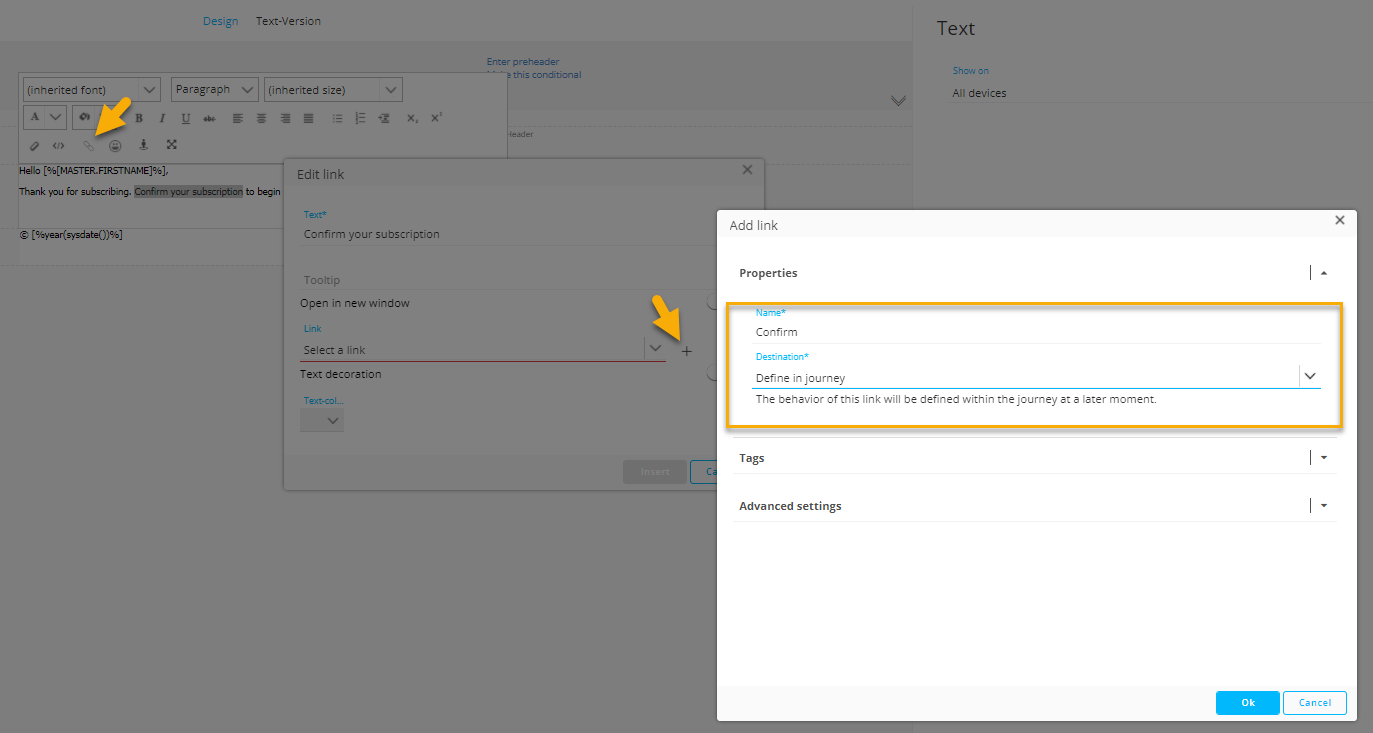Cancel the Add link dialog
This screenshot has width=1373, height=733.
click(1314, 703)
